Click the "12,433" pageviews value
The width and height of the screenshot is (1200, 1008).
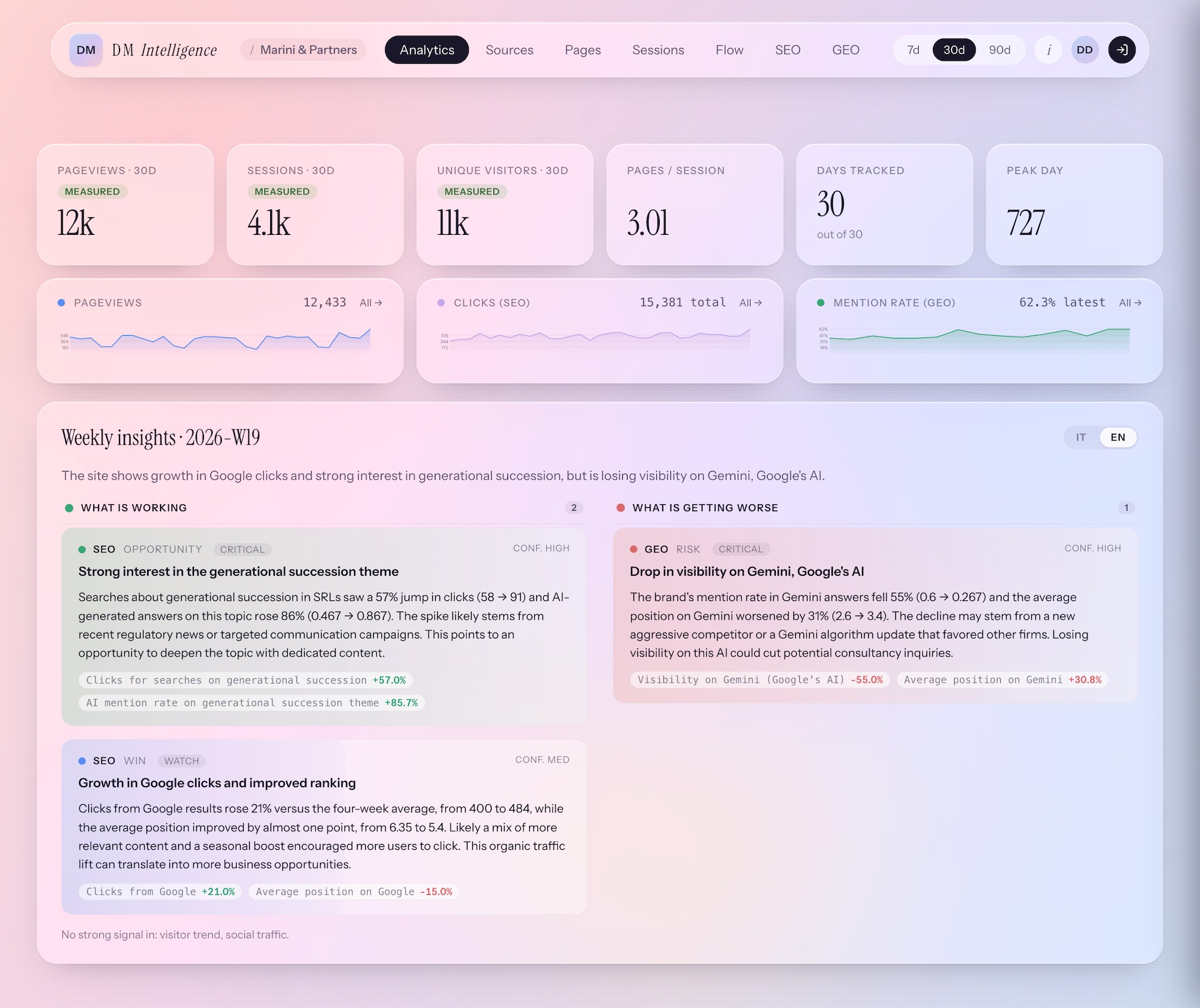[x=325, y=302]
